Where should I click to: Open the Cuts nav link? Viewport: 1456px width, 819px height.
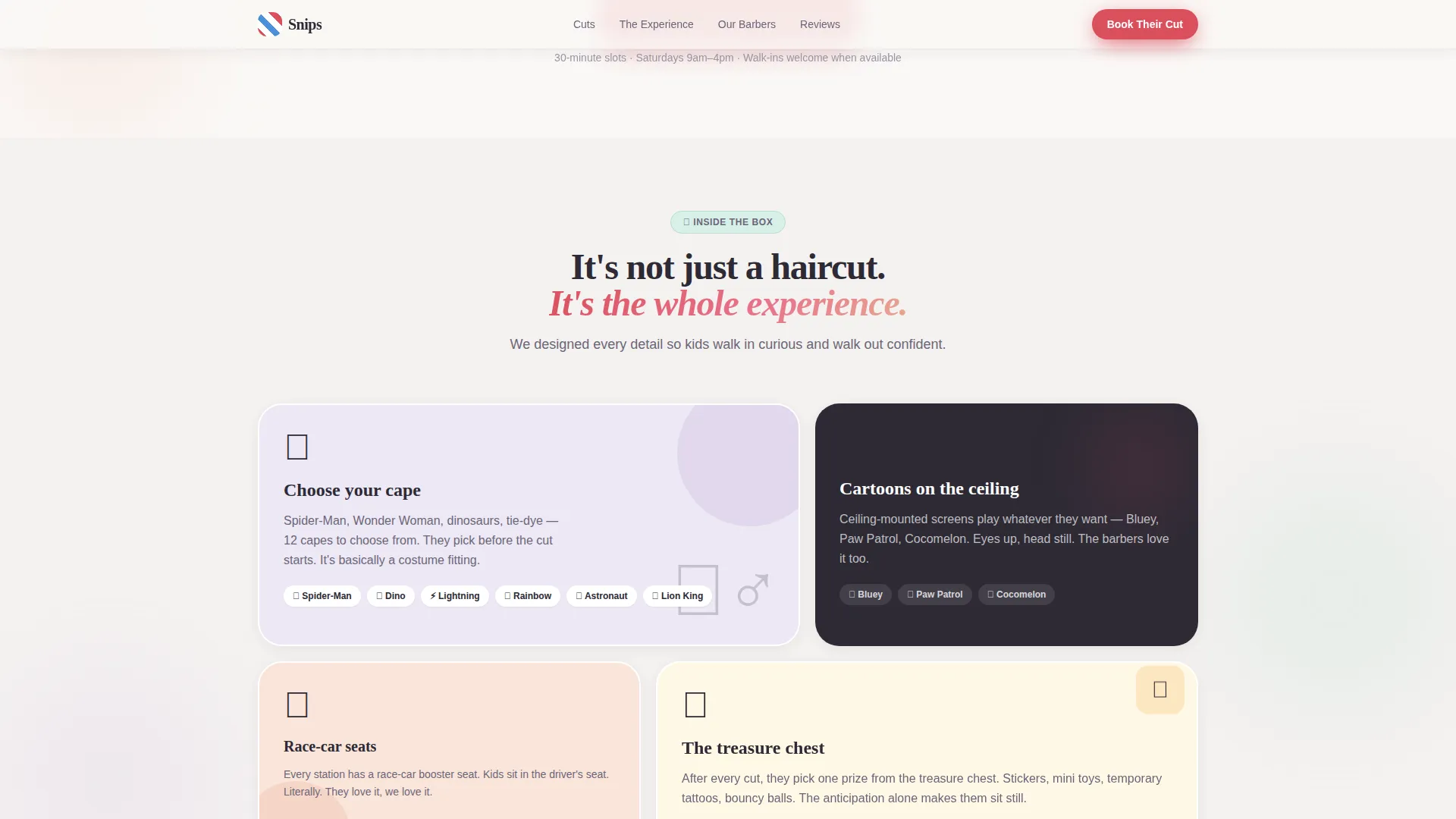[584, 24]
